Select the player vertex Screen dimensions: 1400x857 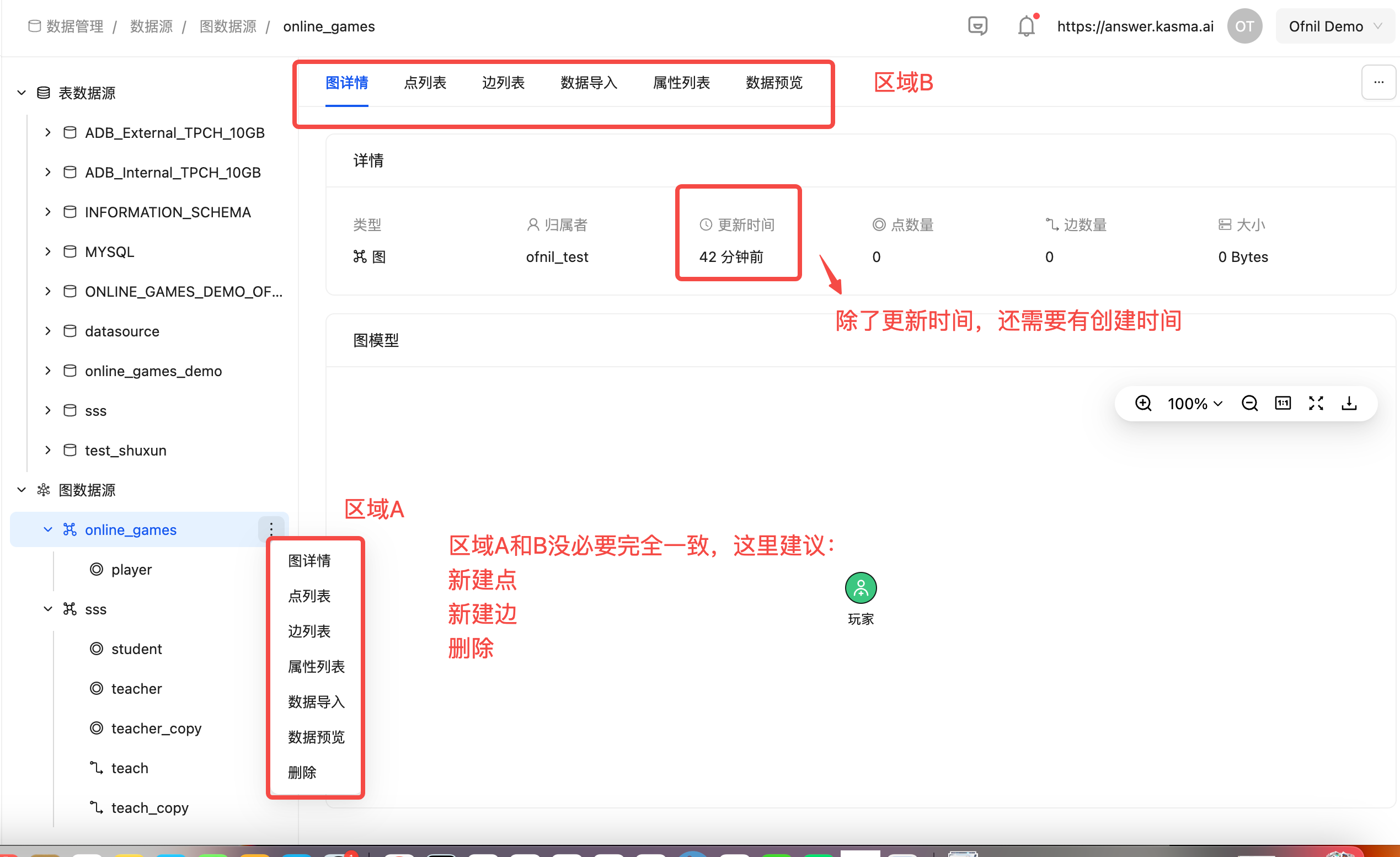click(x=131, y=569)
